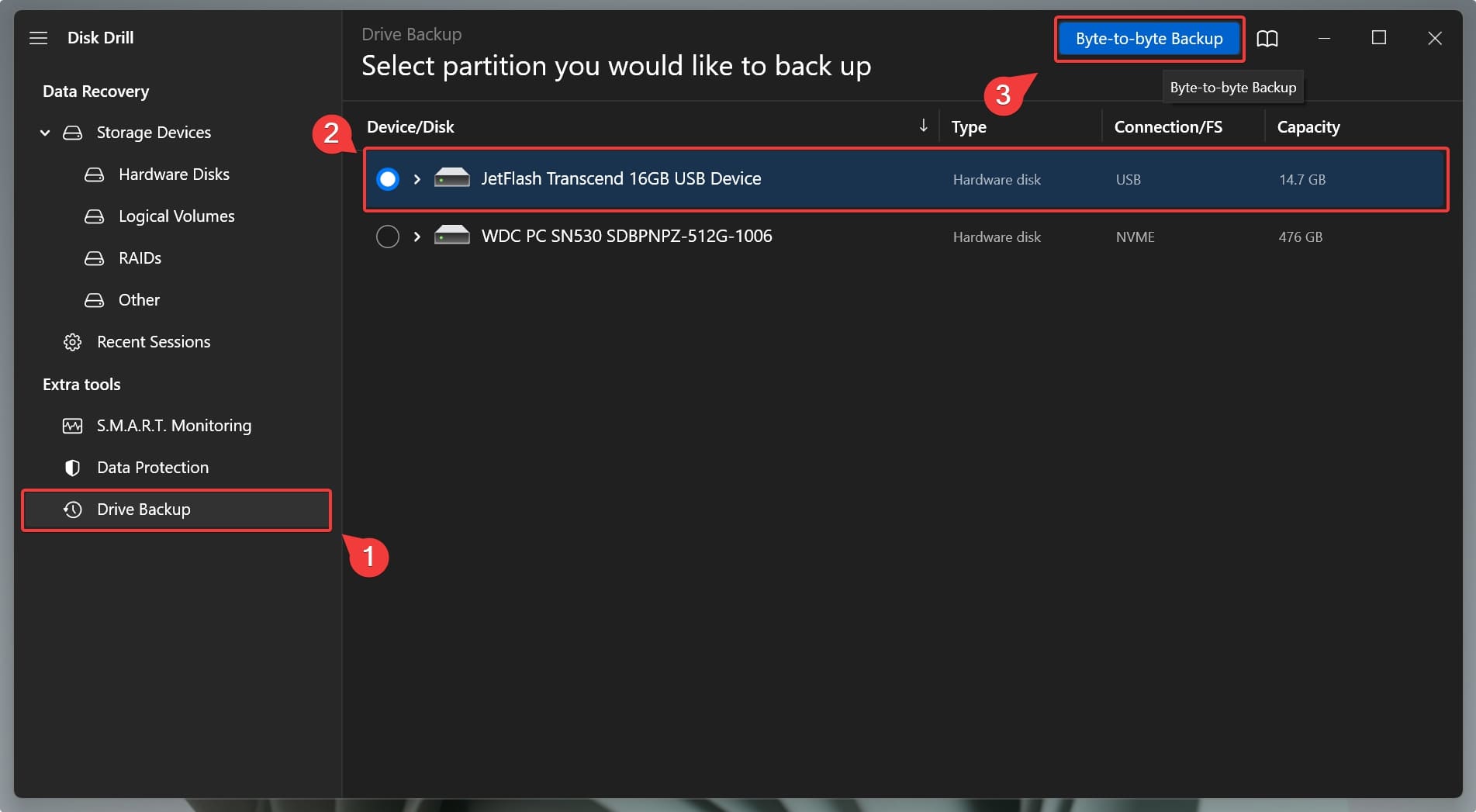Image resolution: width=1476 pixels, height=812 pixels.
Task: Click the sort arrow in Device/Disk header
Action: click(923, 126)
